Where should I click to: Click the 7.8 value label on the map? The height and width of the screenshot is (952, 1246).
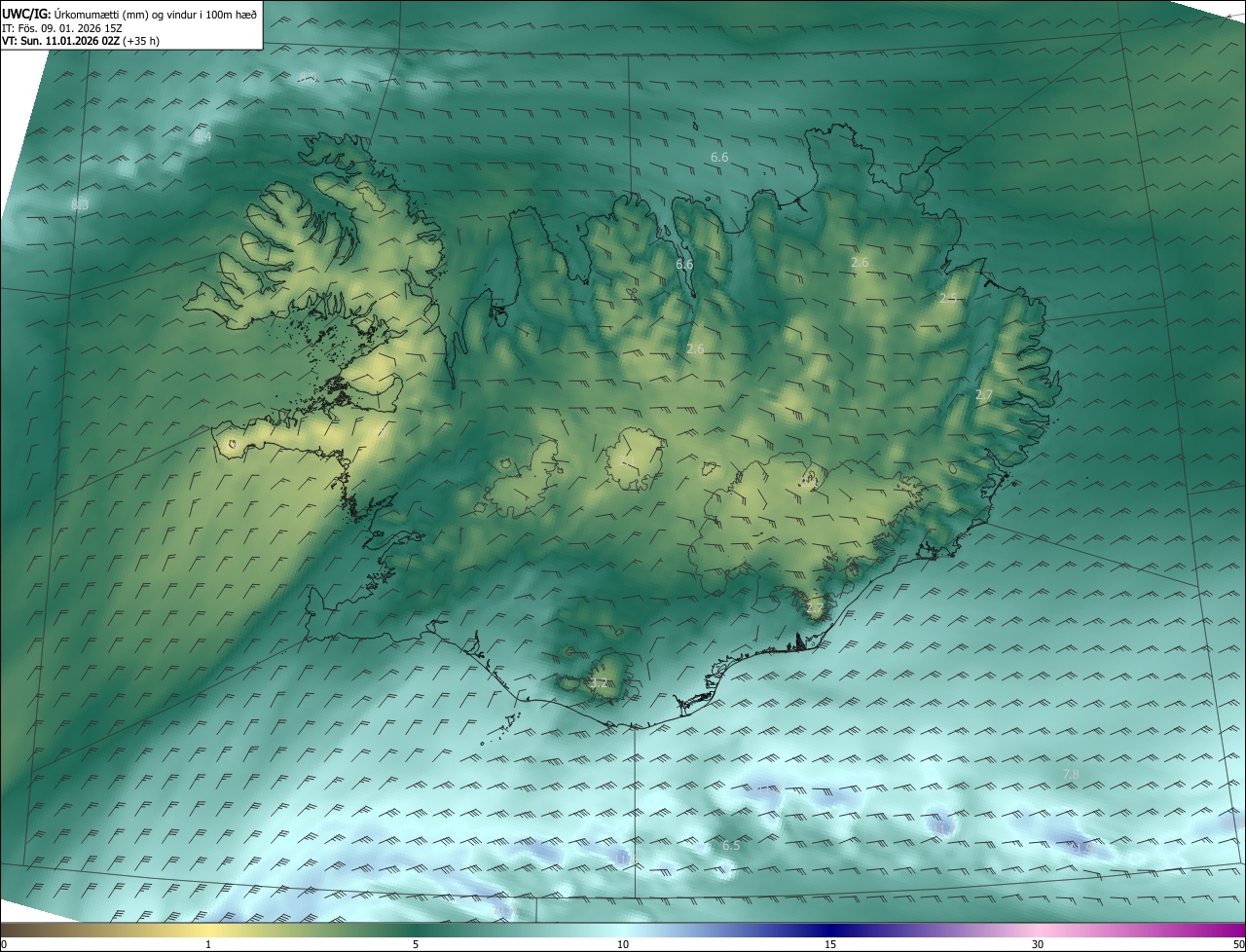(x=1070, y=774)
